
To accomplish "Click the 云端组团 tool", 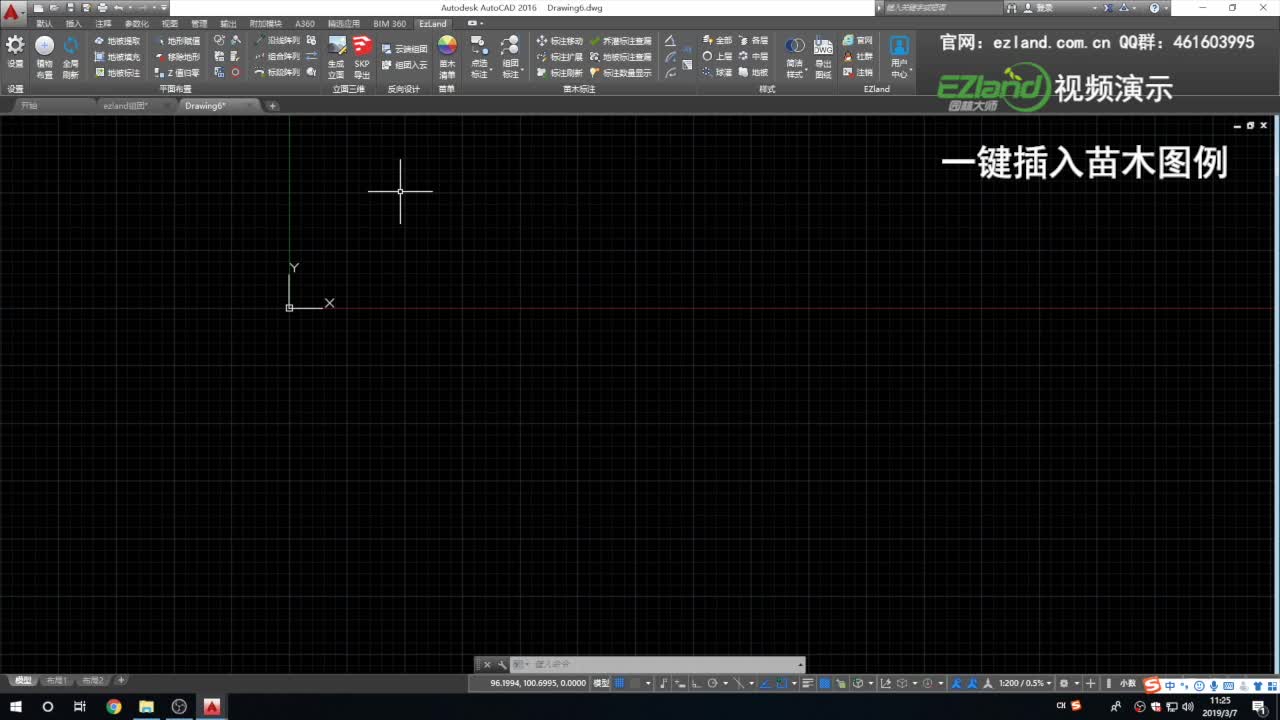I will pos(405,49).
